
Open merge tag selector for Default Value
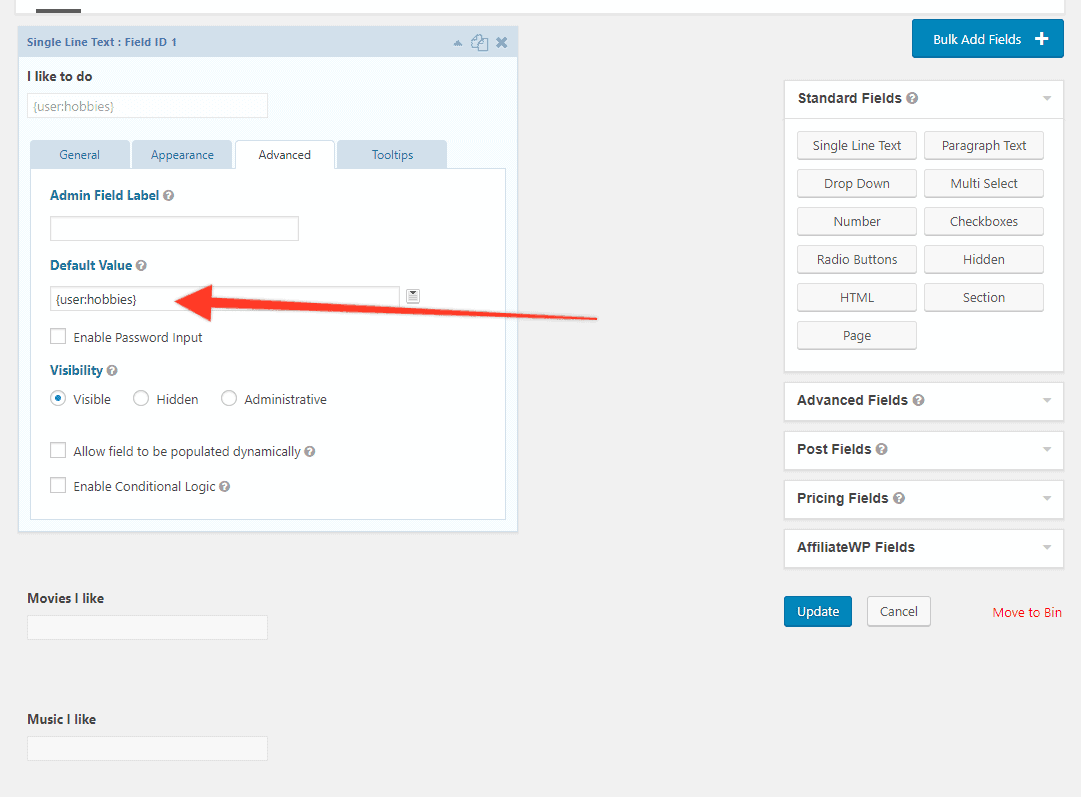[413, 296]
